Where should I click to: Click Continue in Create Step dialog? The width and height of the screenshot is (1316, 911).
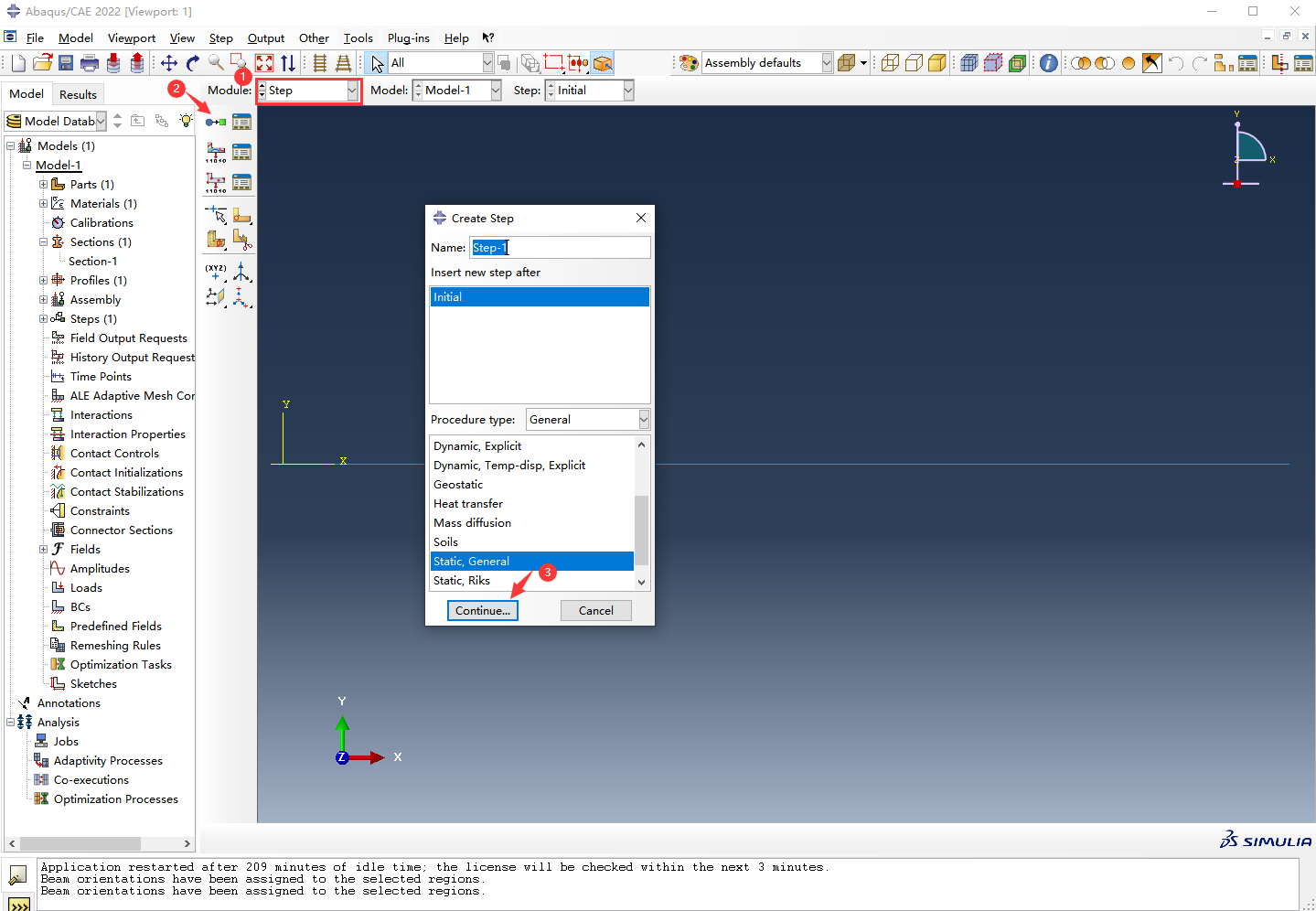point(482,611)
